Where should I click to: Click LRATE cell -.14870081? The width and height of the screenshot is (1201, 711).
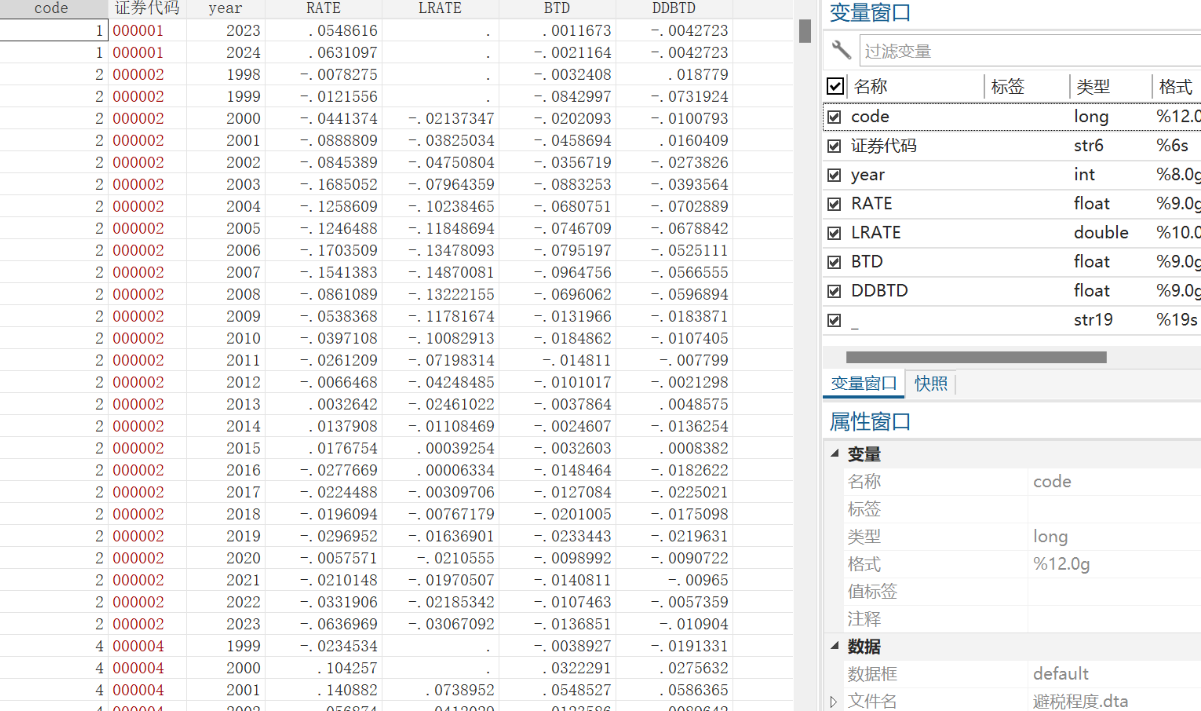(x=440, y=273)
